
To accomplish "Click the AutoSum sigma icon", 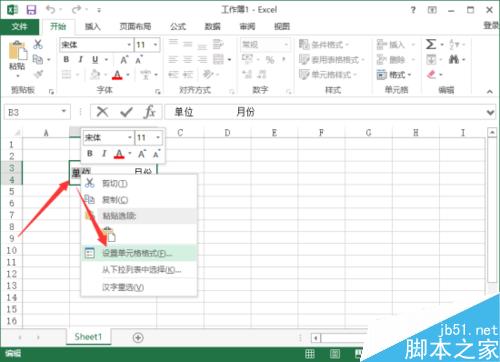I will point(431,44).
